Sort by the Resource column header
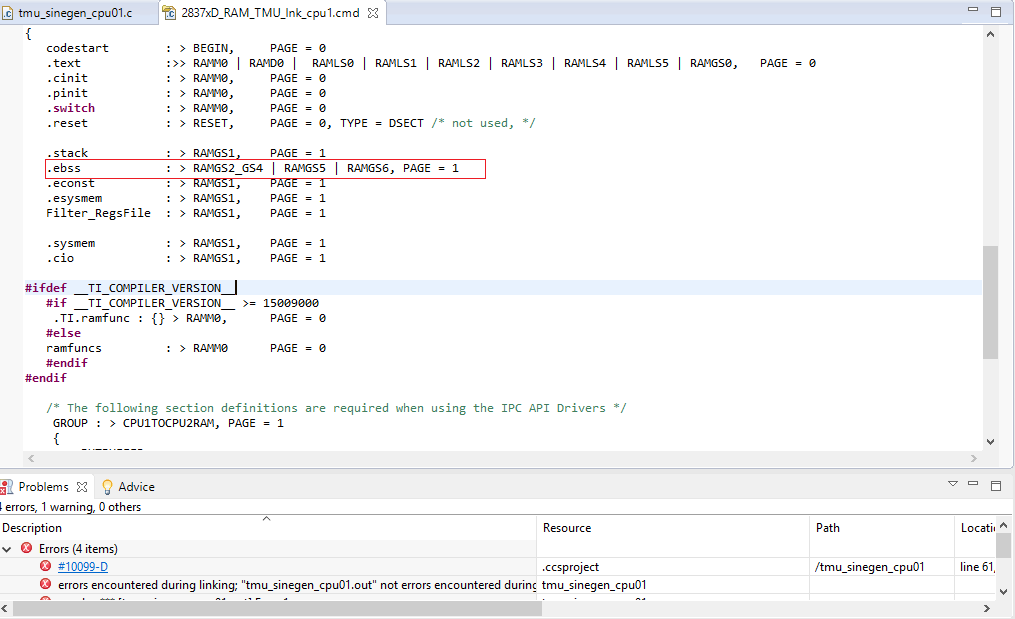1015x619 pixels. (x=673, y=528)
